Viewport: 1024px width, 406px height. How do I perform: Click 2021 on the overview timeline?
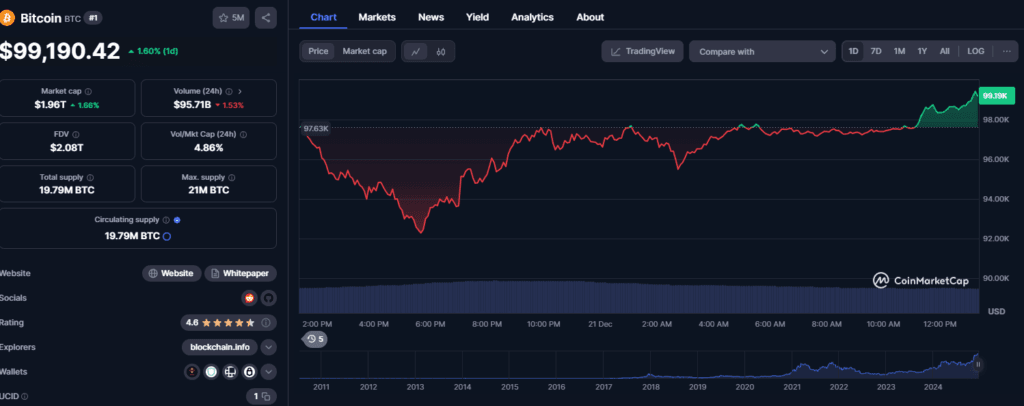point(792,386)
